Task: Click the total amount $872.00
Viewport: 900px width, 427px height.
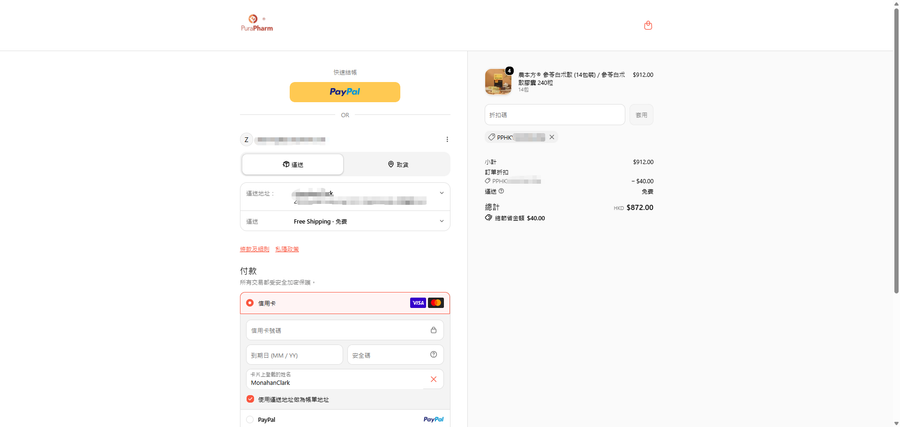Action: tap(639, 208)
